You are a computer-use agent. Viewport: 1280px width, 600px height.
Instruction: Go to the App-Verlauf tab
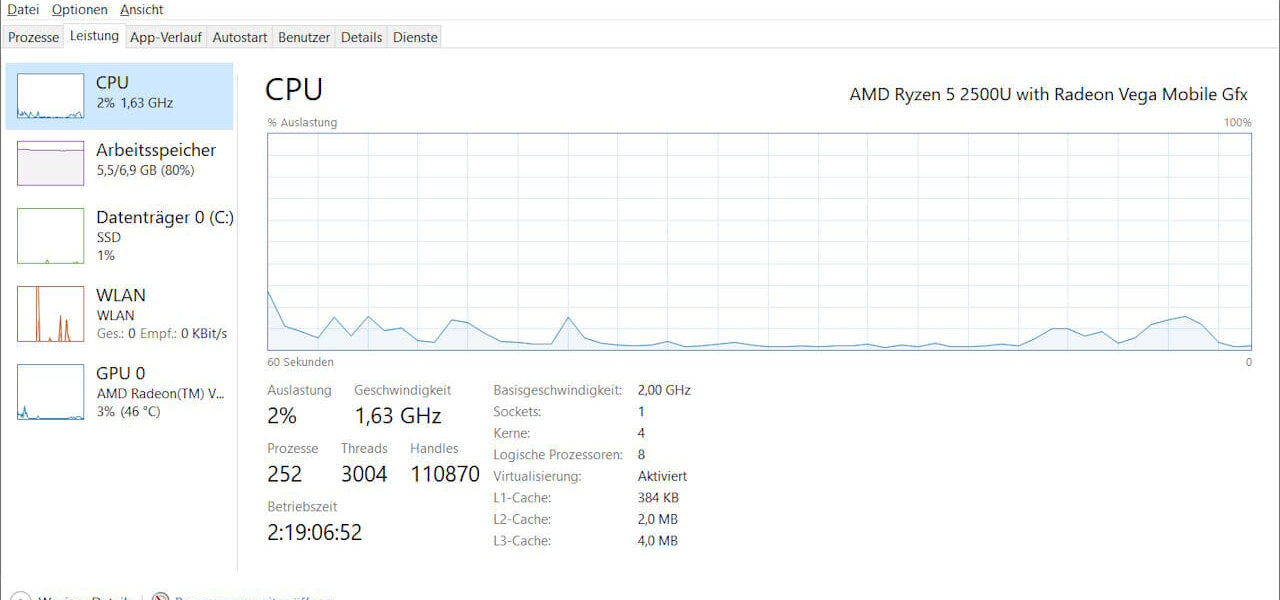pyautogui.click(x=166, y=37)
